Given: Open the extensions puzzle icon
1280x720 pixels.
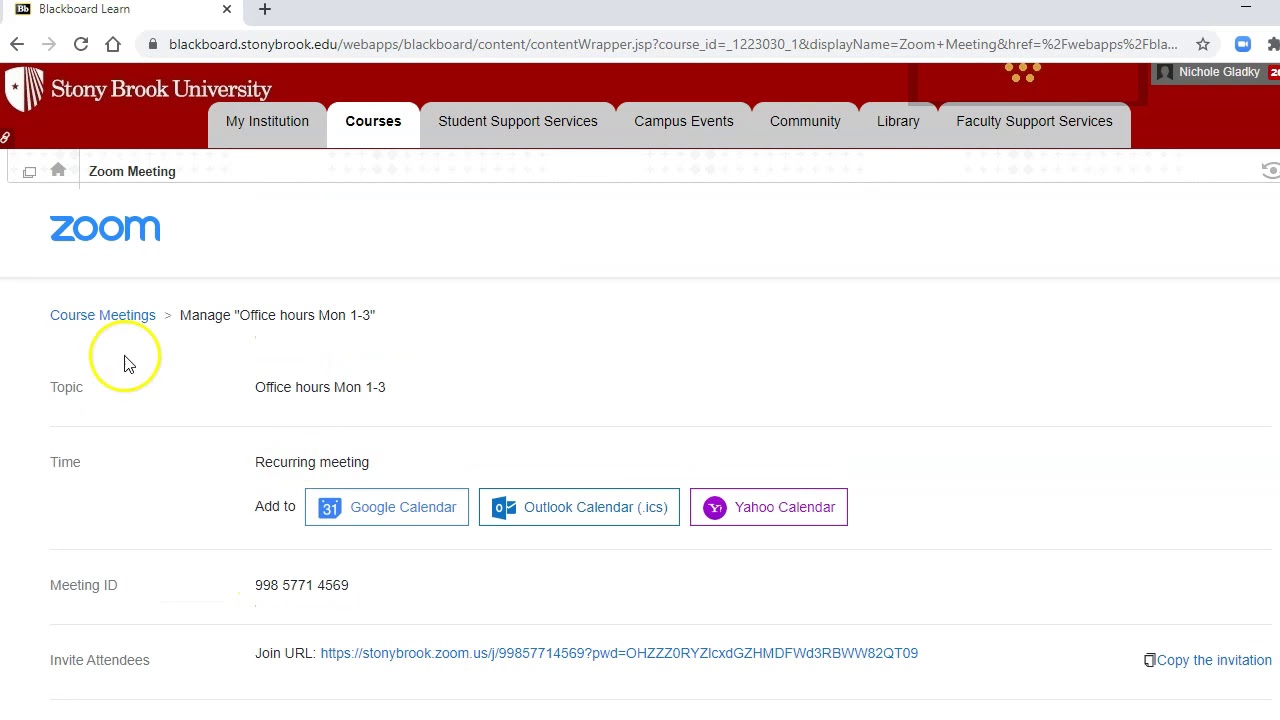Looking at the screenshot, I should click(1273, 44).
